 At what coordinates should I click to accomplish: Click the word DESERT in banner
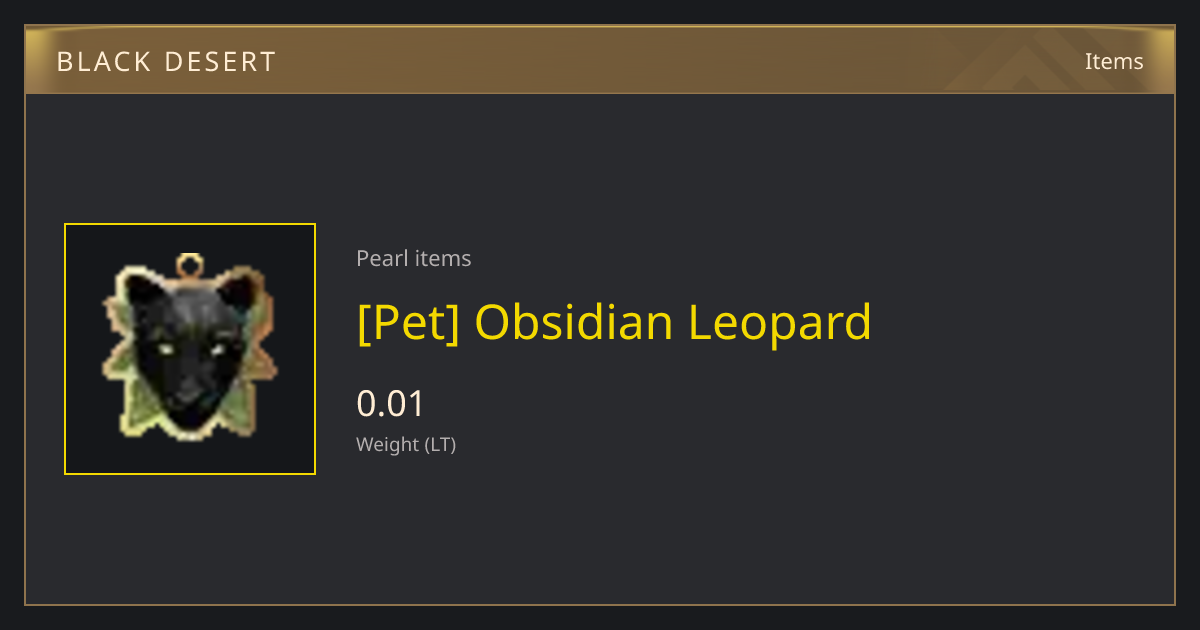[221, 62]
